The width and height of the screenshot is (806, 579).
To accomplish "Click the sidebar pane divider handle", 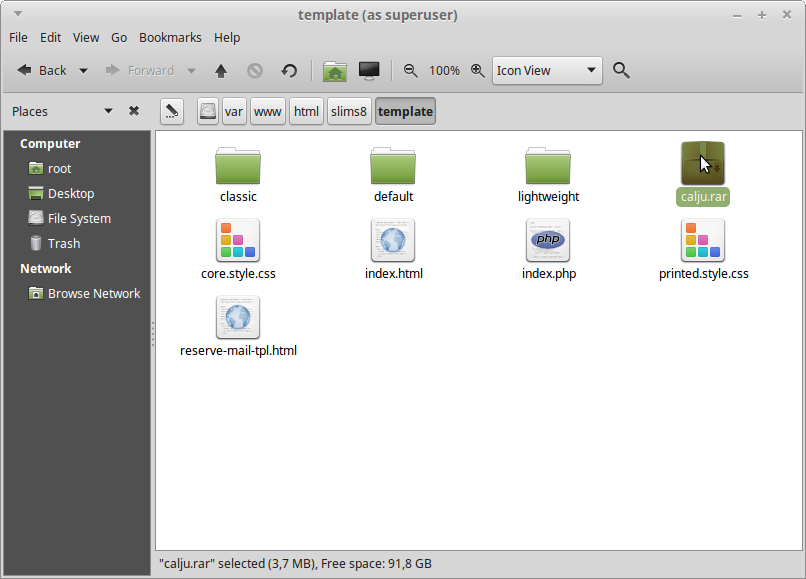I will (x=153, y=334).
